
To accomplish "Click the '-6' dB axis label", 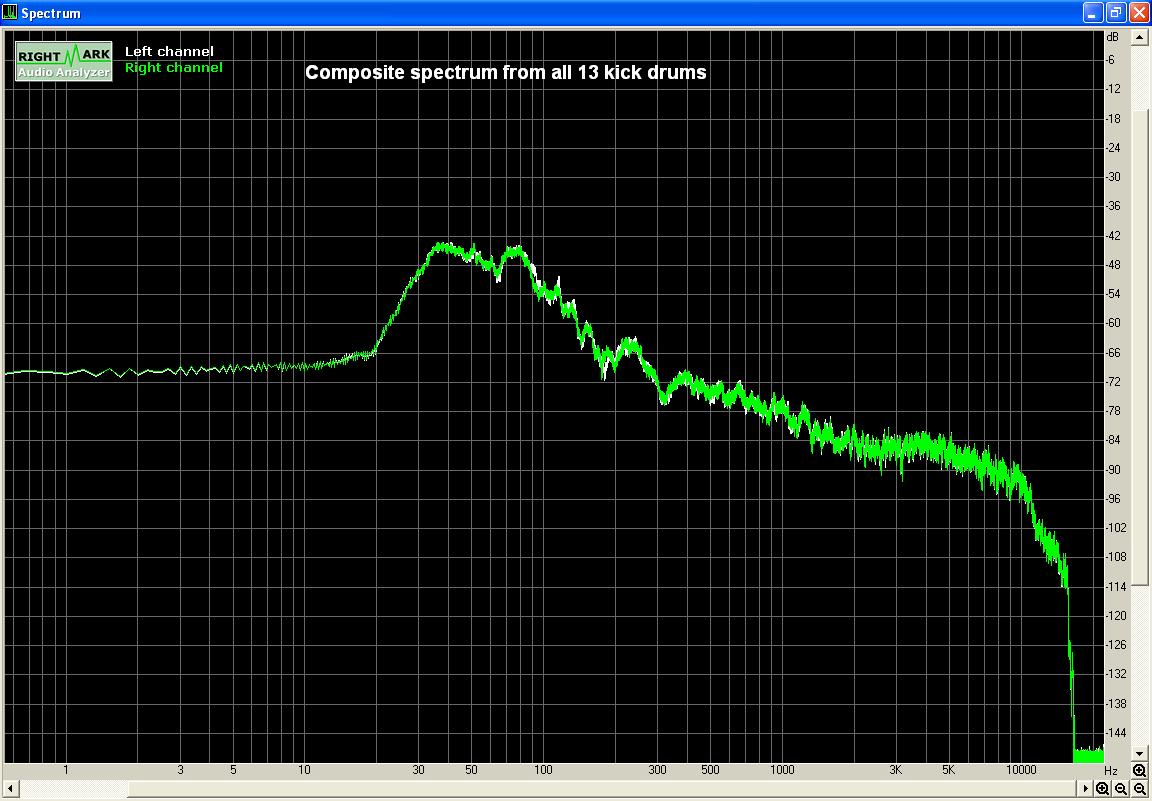I will pos(1110,60).
